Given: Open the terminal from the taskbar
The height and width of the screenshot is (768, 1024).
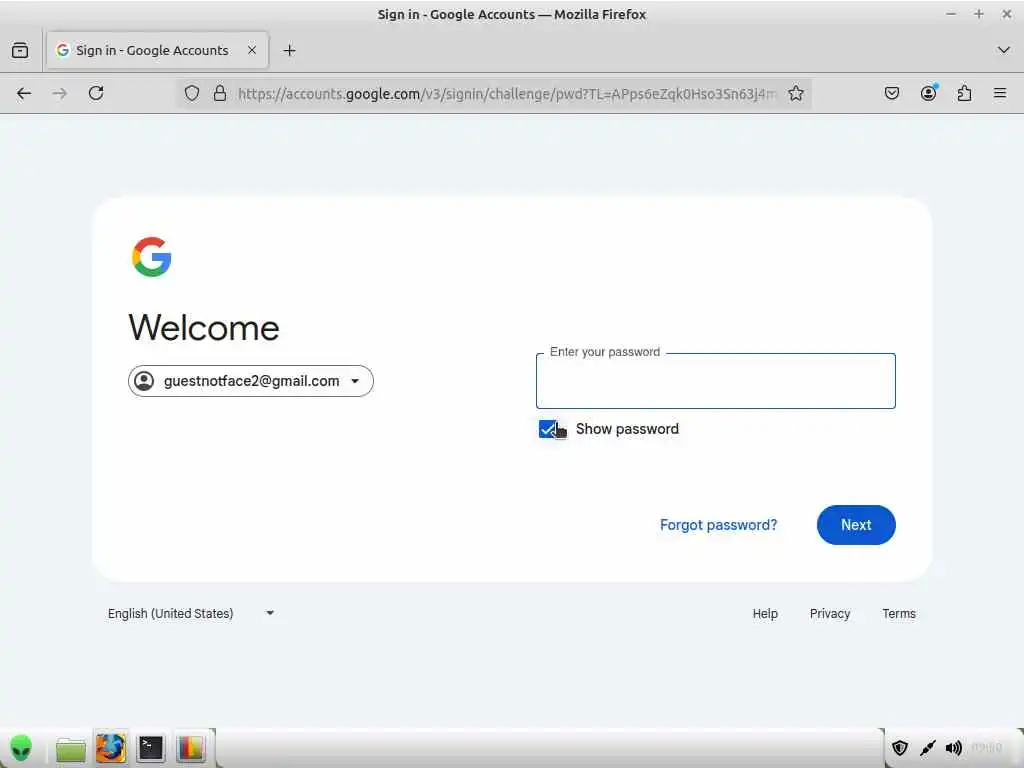Looking at the screenshot, I should [150, 748].
